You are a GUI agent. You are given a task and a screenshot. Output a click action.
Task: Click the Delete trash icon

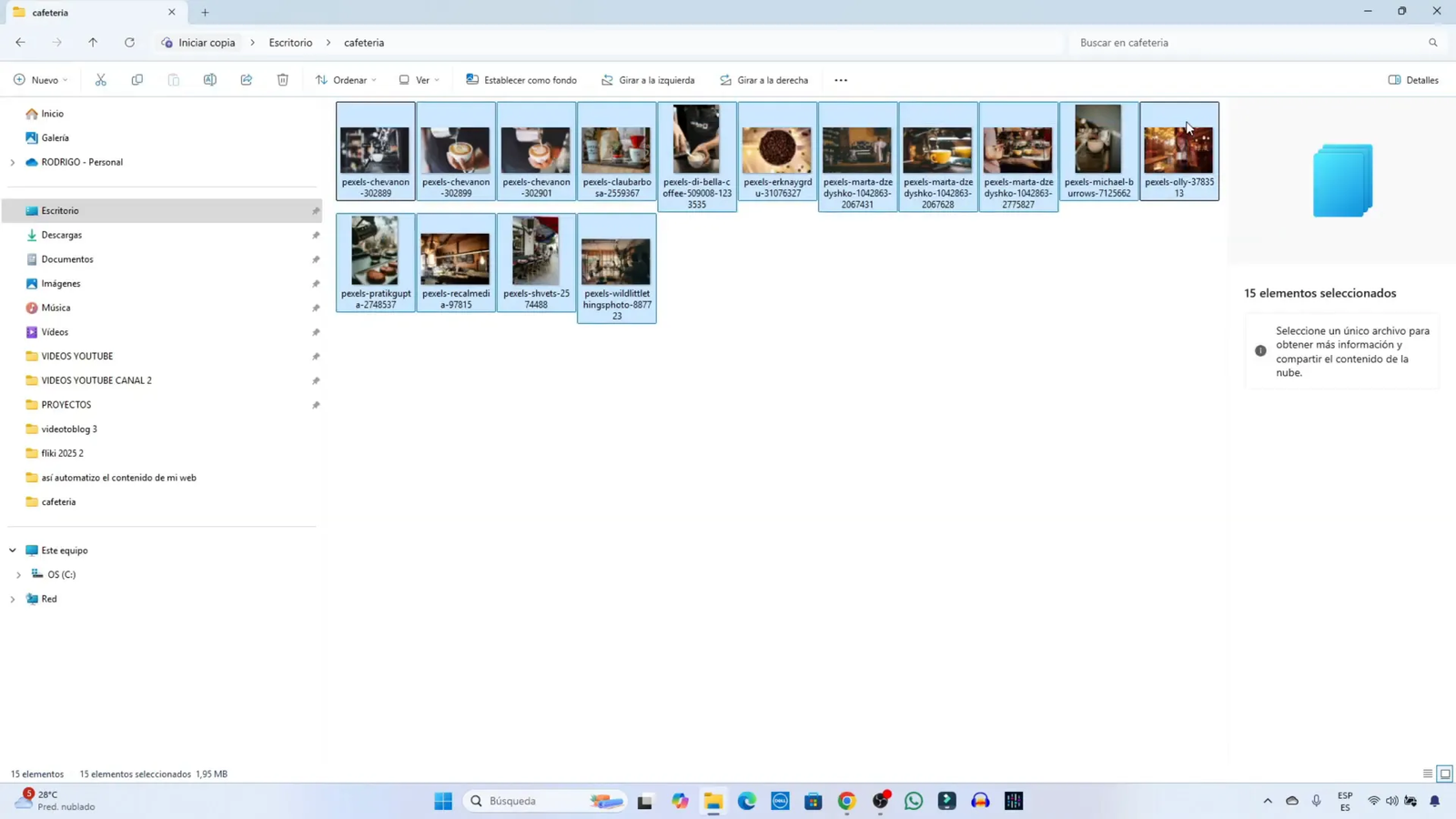(283, 80)
